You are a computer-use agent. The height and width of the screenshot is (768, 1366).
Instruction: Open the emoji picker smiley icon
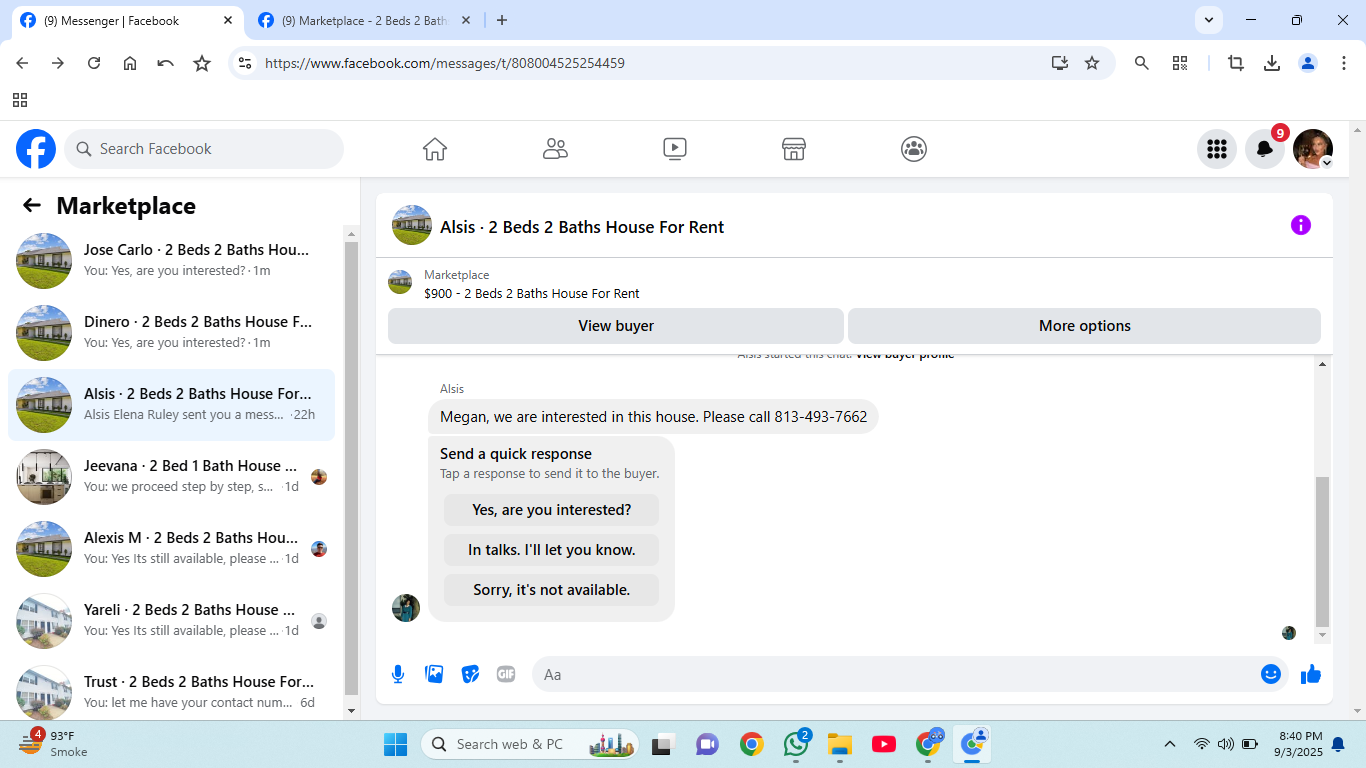tap(1271, 674)
